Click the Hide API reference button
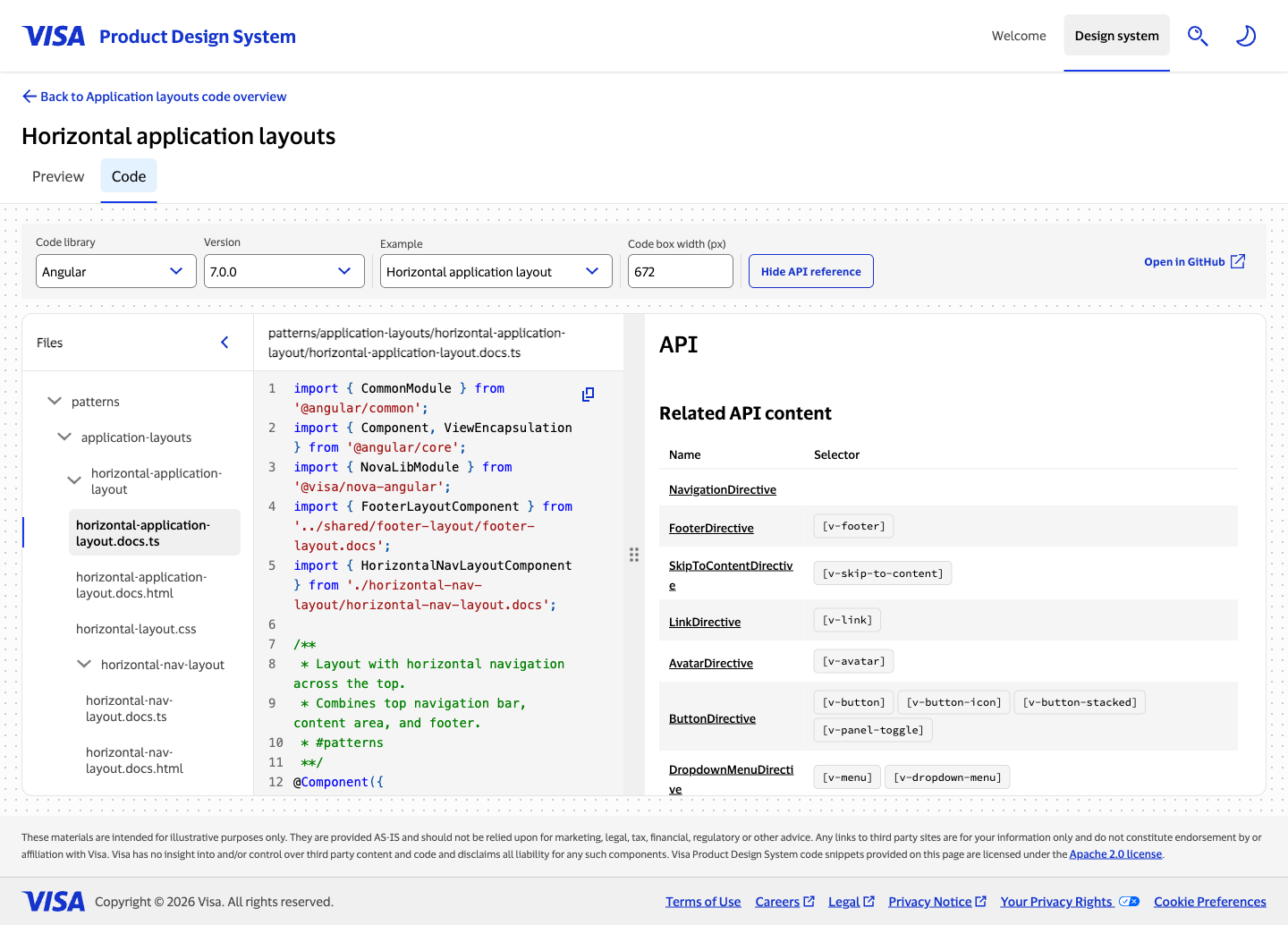The image size is (1288, 925). tap(811, 271)
